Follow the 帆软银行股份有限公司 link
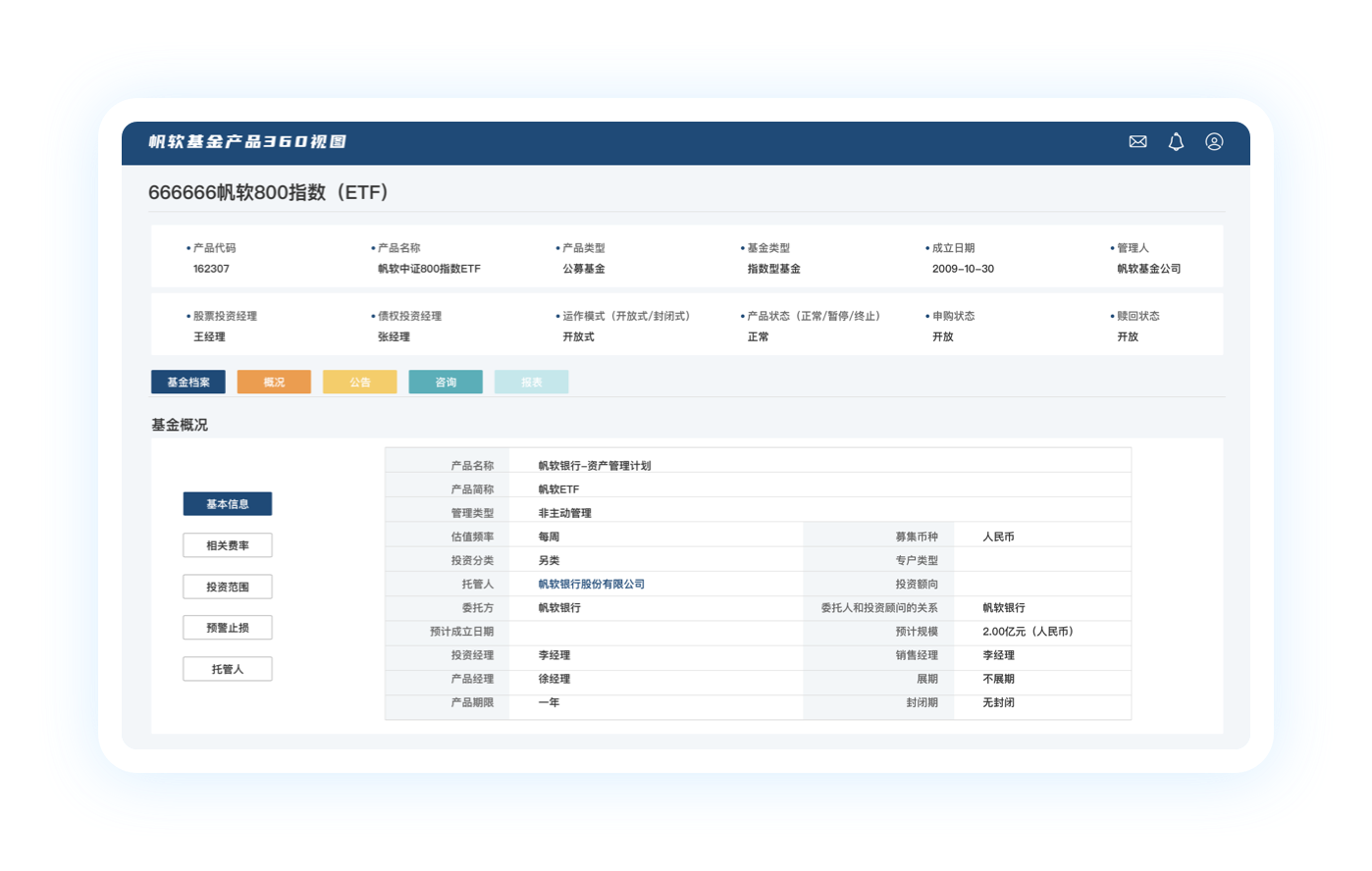The height and width of the screenshot is (871, 1372). (x=591, y=585)
